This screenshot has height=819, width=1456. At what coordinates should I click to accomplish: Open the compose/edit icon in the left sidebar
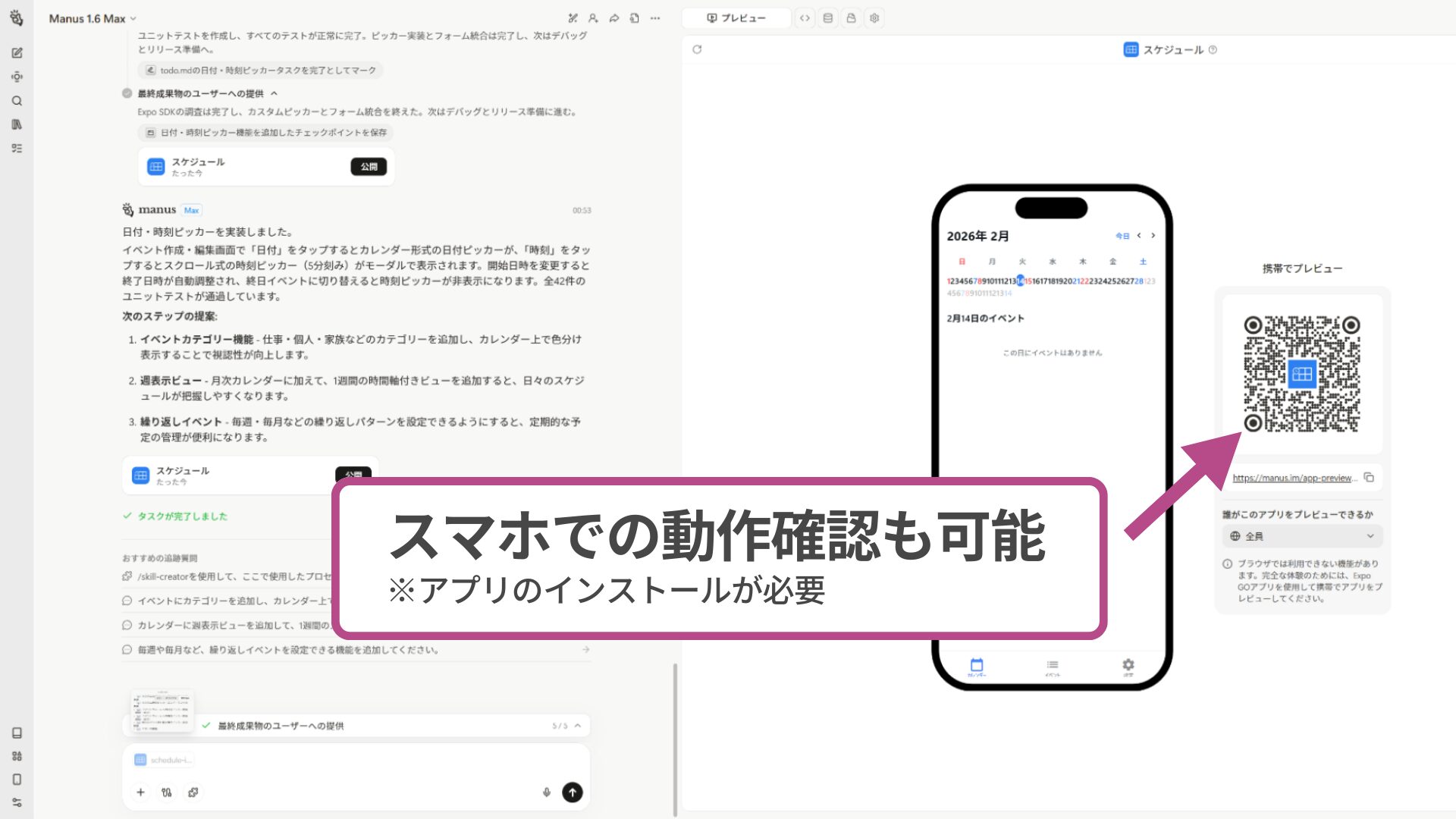pos(17,53)
